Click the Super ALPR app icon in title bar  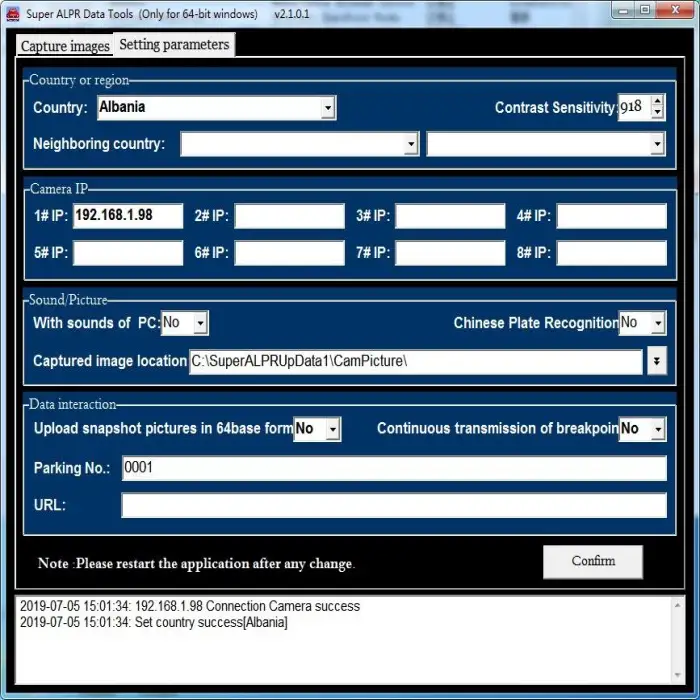coord(13,14)
